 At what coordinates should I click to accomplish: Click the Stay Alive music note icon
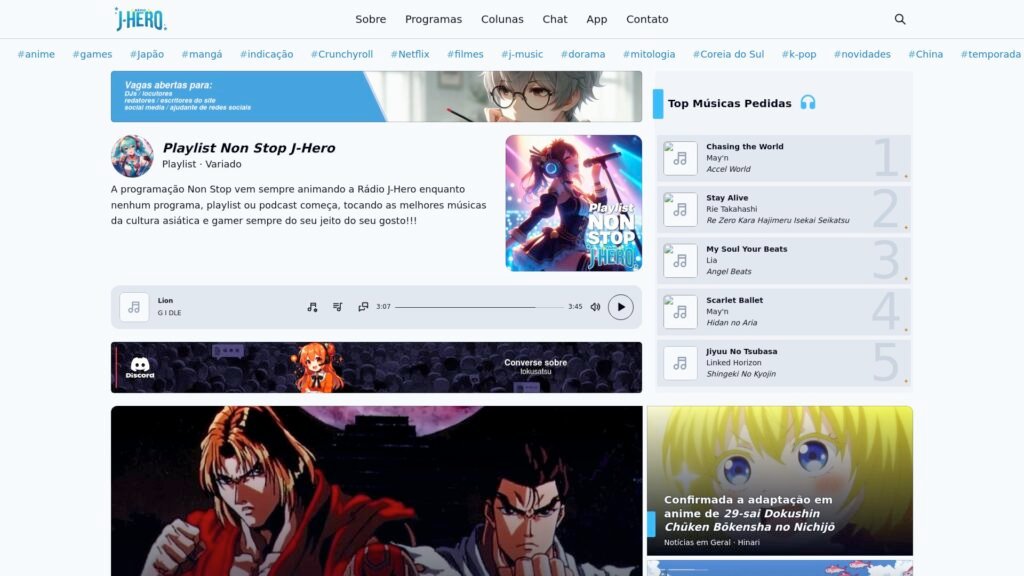coord(680,209)
